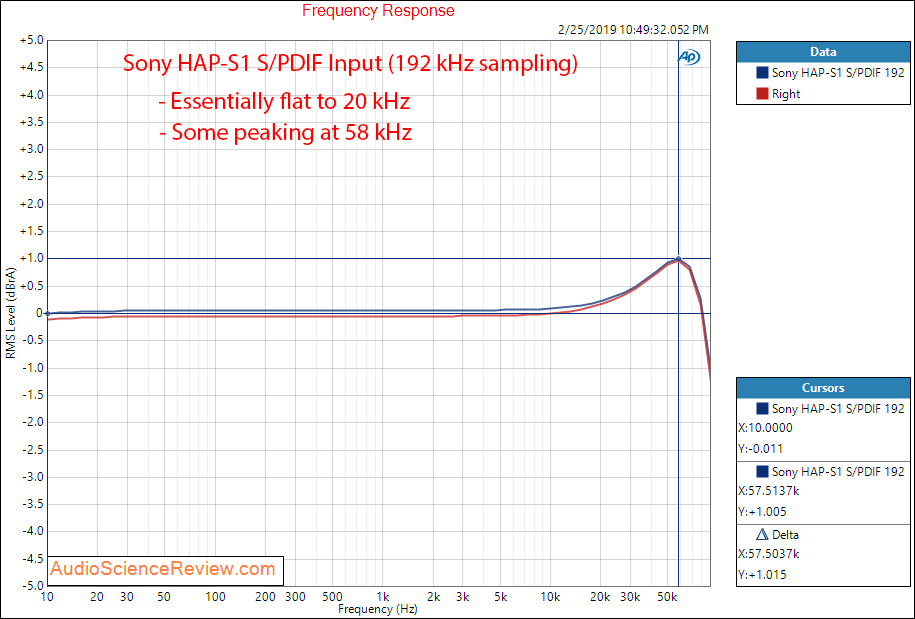Click the "RMS Level (dBrA)" axis title
The height and width of the screenshot is (619, 915).
[11, 313]
